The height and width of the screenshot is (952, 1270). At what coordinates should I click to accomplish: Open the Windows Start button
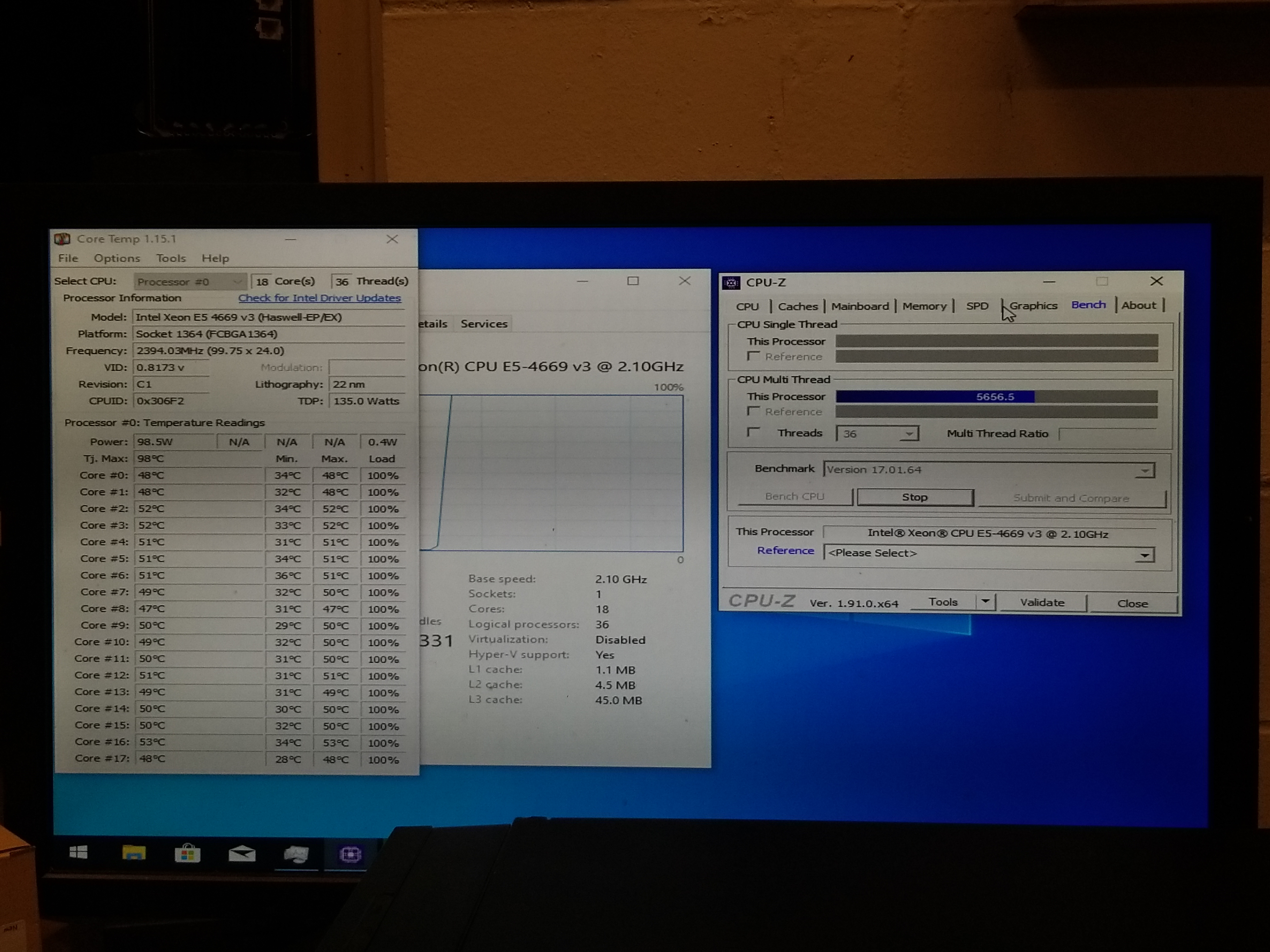point(78,853)
